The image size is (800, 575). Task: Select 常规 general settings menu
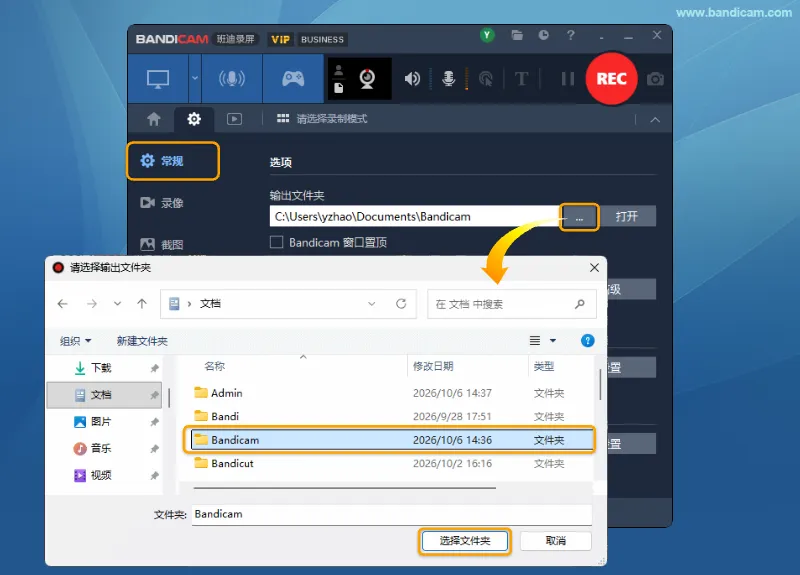coord(173,161)
